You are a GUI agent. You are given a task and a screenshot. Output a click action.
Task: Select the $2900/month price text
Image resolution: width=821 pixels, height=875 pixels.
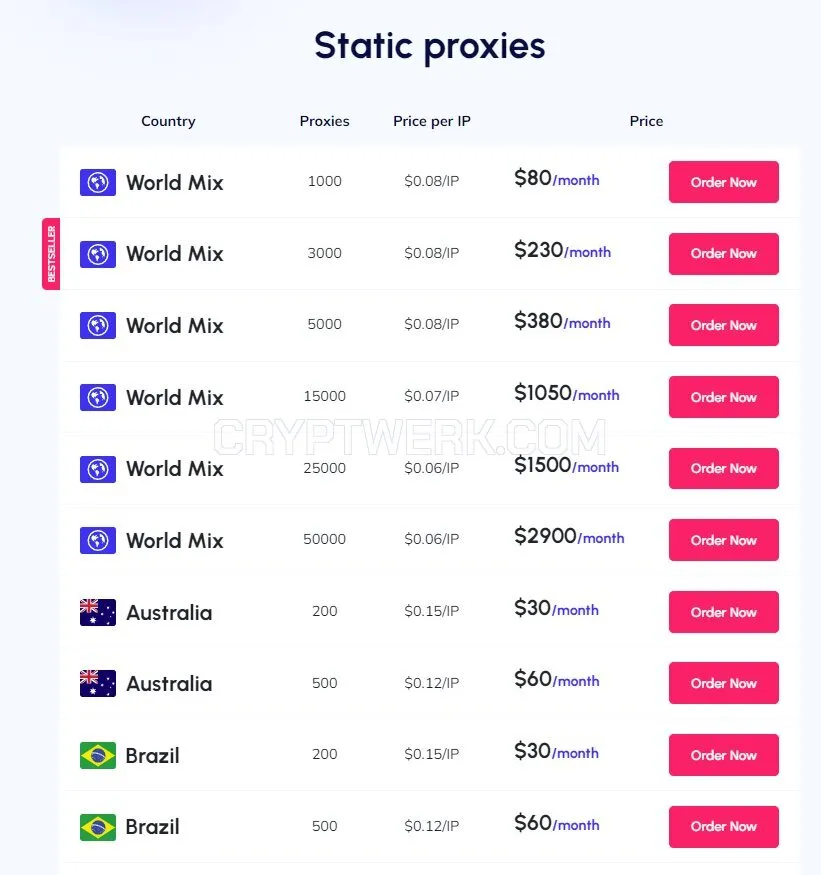(x=569, y=536)
